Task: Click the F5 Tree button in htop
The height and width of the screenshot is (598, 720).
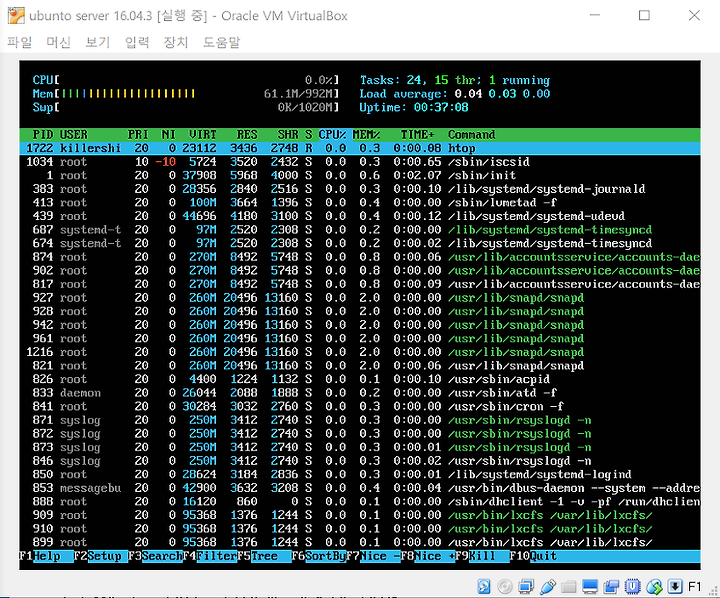Action: 264,556
